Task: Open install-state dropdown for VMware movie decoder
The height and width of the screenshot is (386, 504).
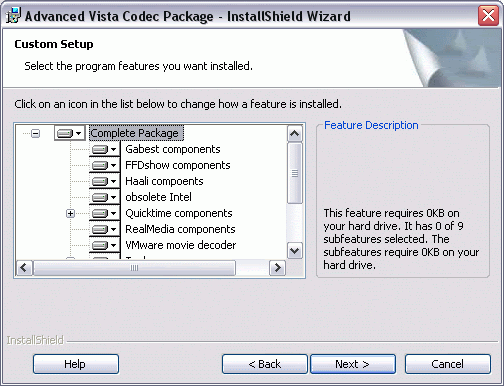Action: click(105, 245)
